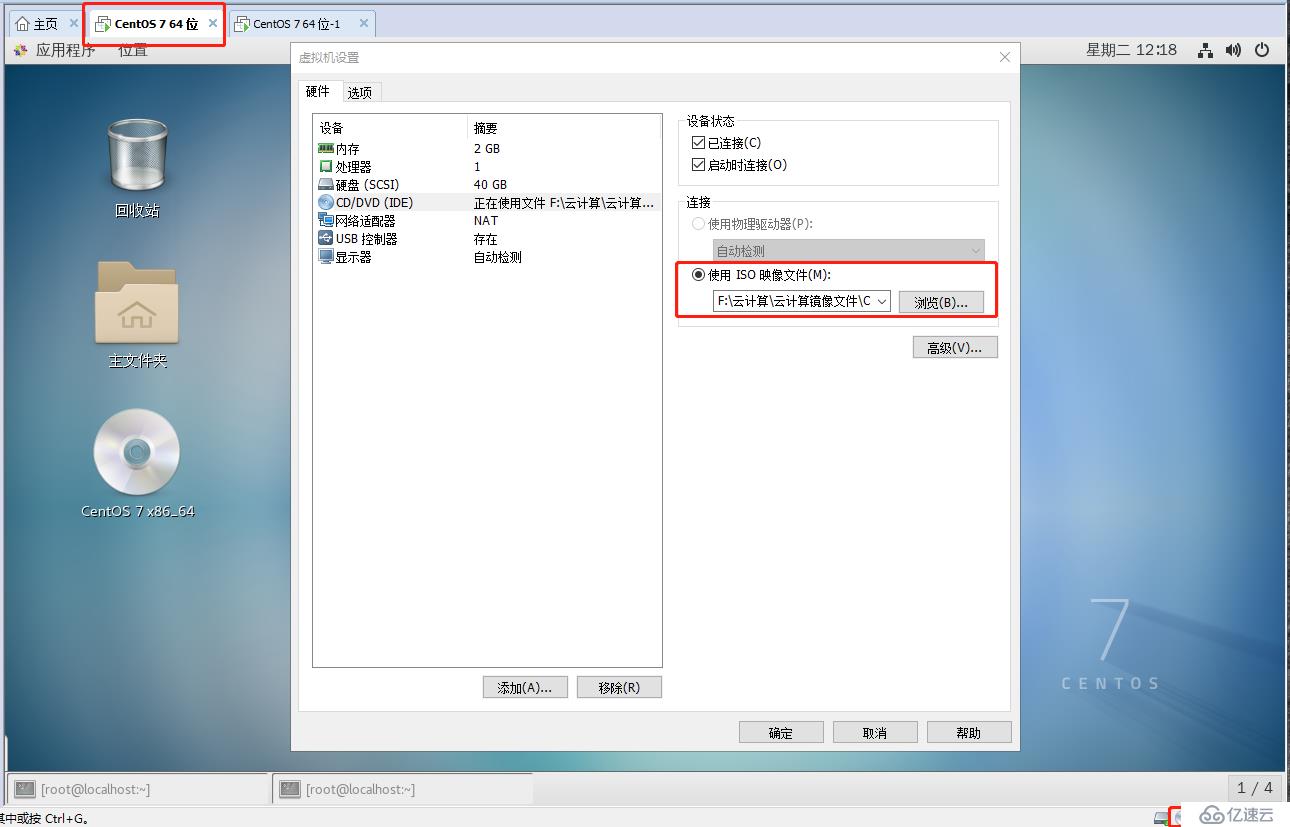Click the NAT summary value

pyautogui.click(x=486, y=220)
